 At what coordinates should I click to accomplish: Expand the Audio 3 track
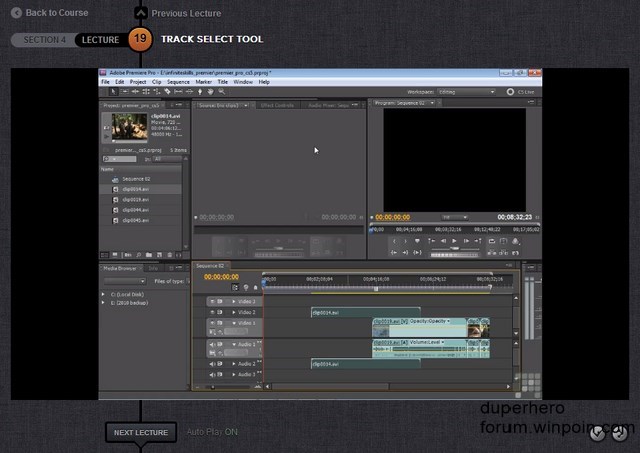point(234,374)
